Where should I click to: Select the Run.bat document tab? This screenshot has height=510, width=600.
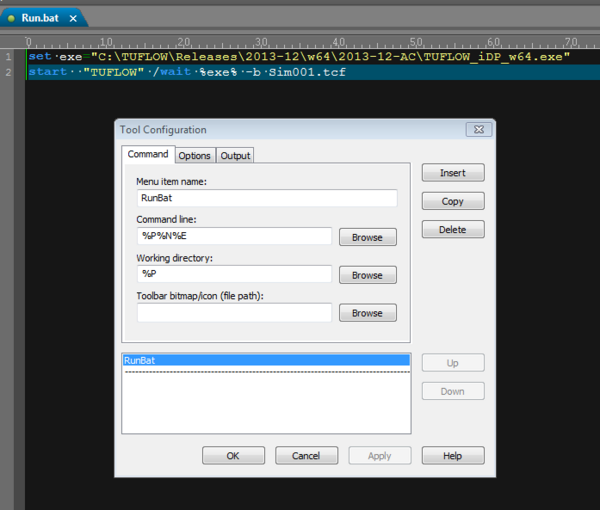coord(40,18)
